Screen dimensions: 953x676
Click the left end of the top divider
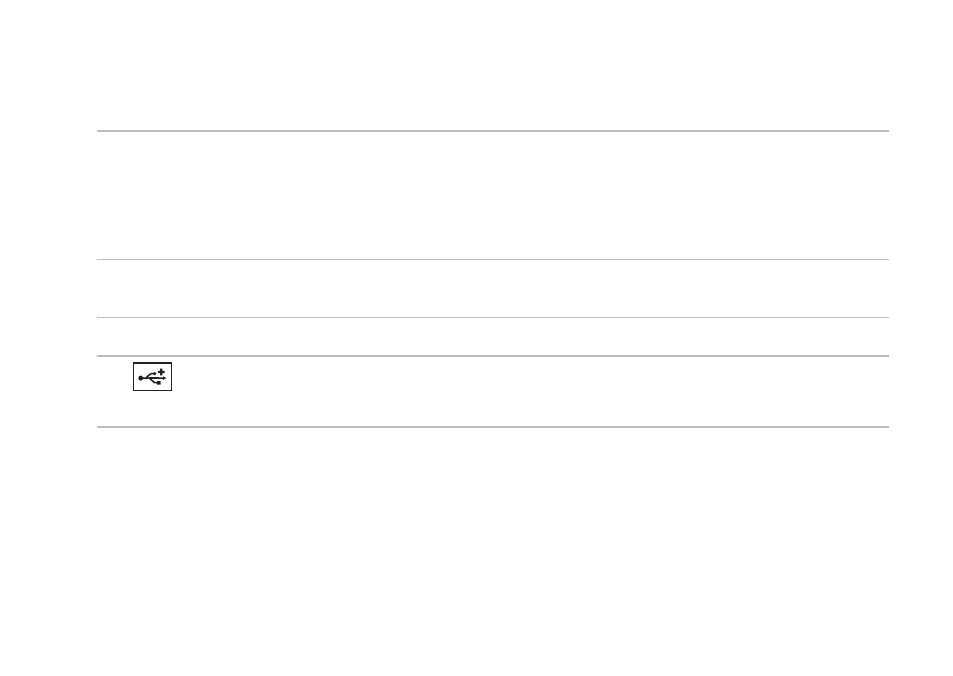[100, 131]
